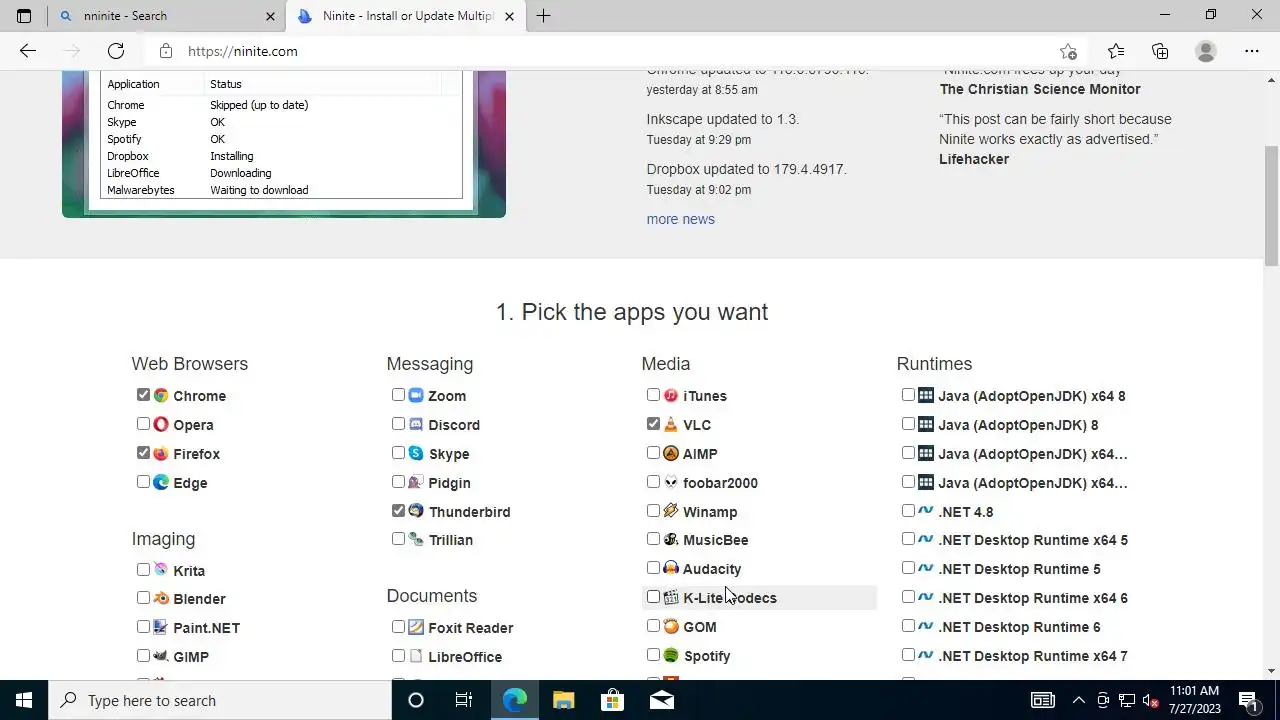Switch to the nninite - Search tab
Screen dimensions: 1280x720
167,16
